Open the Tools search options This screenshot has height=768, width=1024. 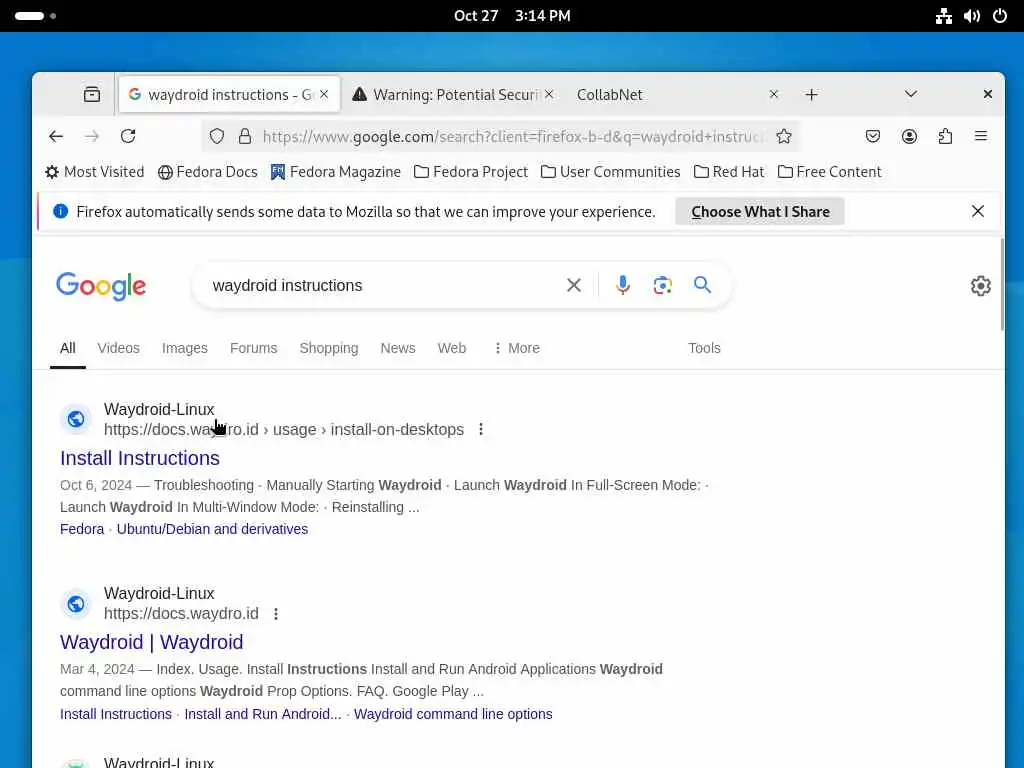(704, 348)
